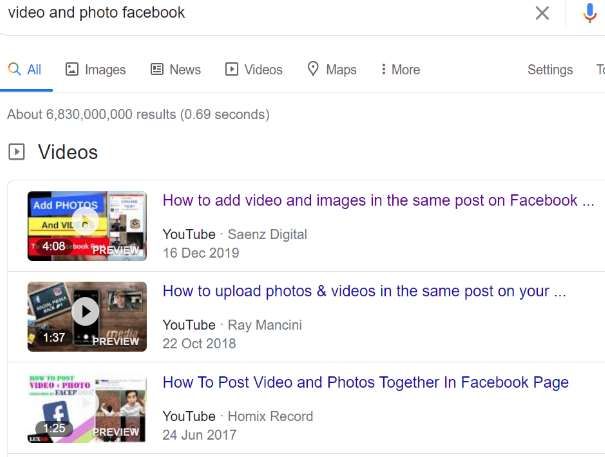Open 'How to upload photos & videos' result
605x457 pixels.
[x=364, y=291]
